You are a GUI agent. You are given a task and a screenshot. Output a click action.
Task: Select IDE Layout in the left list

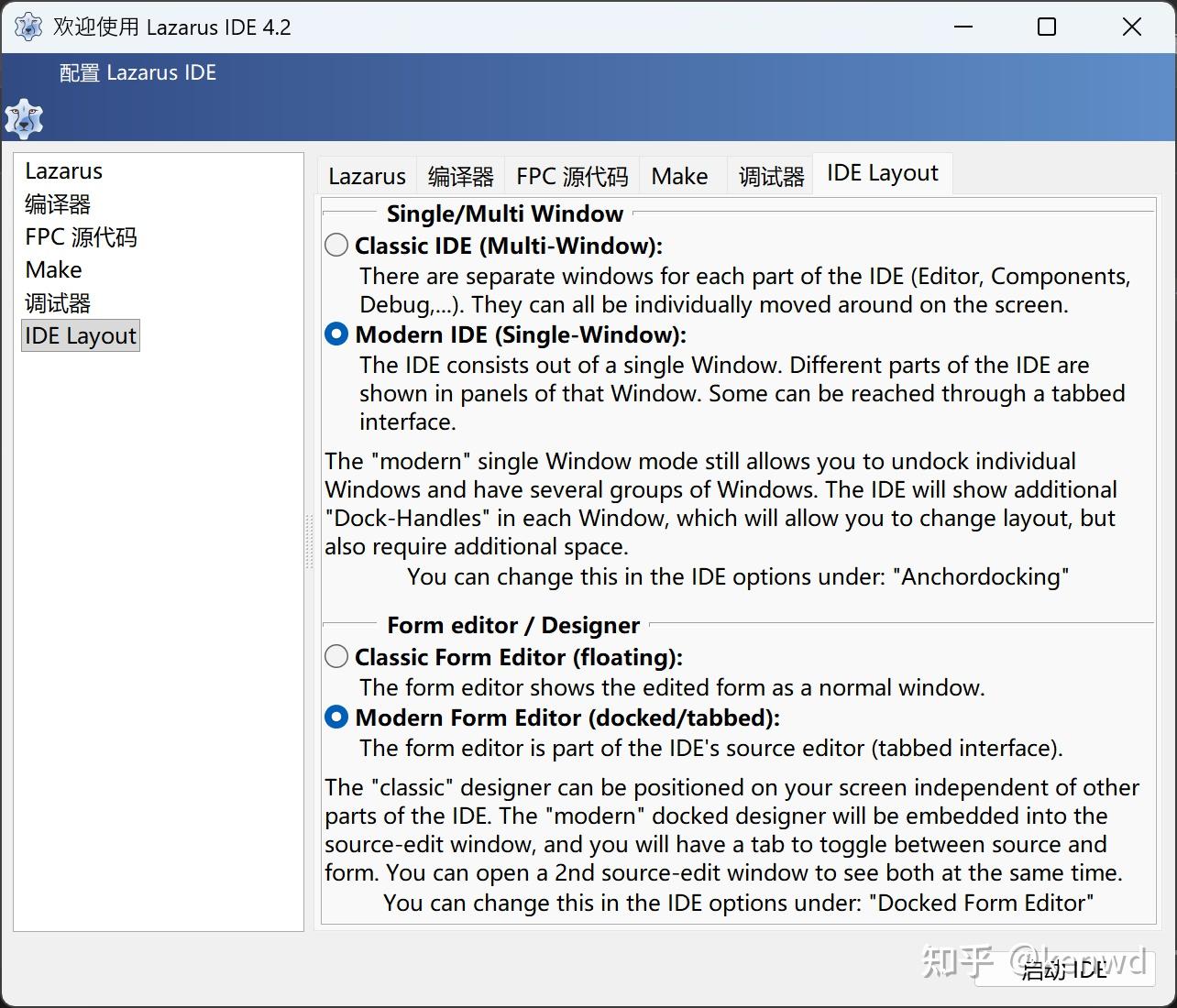81,336
